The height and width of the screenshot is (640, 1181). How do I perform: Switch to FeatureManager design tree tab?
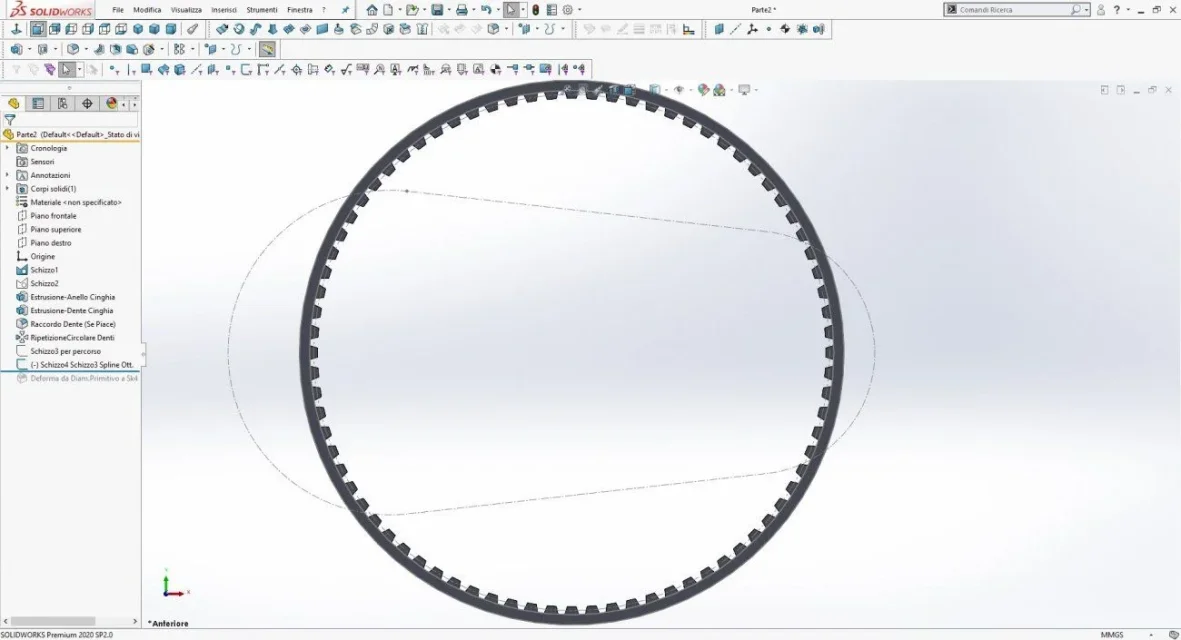[14, 104]
